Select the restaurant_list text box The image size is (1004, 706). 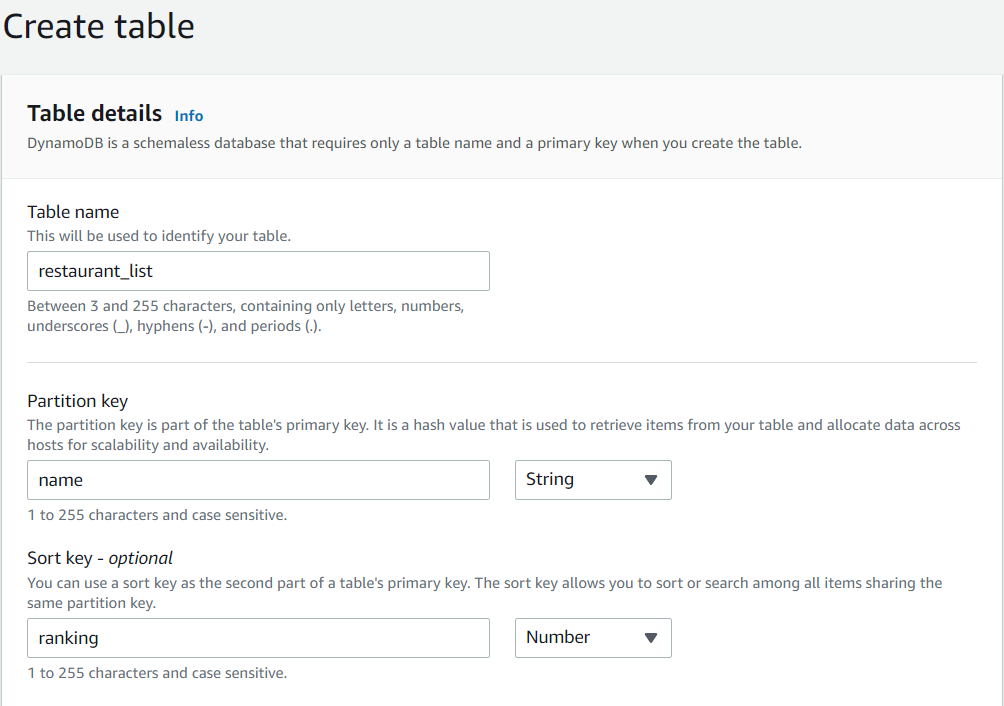coord(257,271)
